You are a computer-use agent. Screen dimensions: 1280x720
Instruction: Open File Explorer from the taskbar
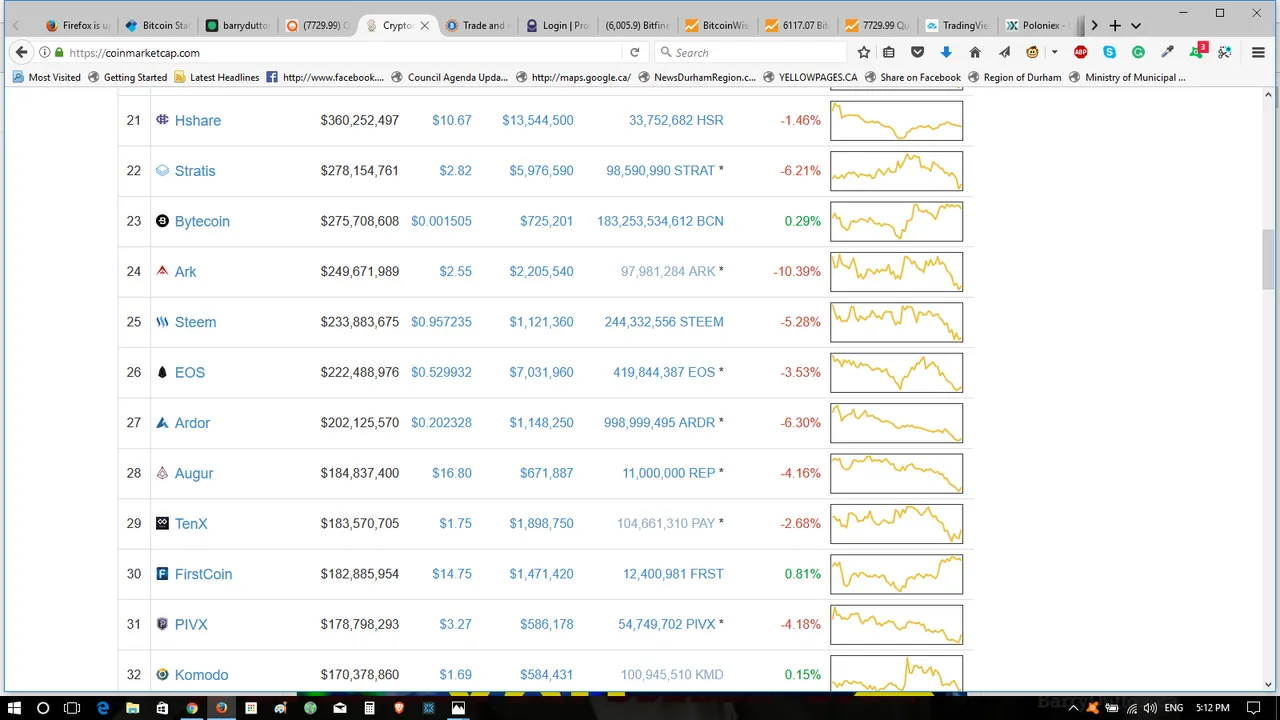[132, 708]
